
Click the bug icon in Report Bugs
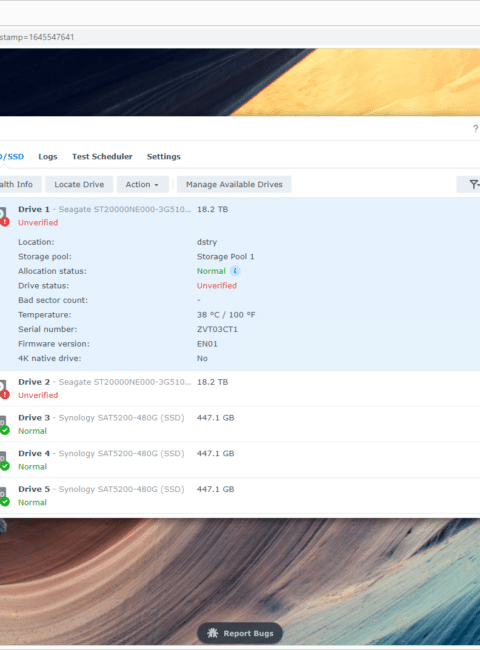coord(213,633)
